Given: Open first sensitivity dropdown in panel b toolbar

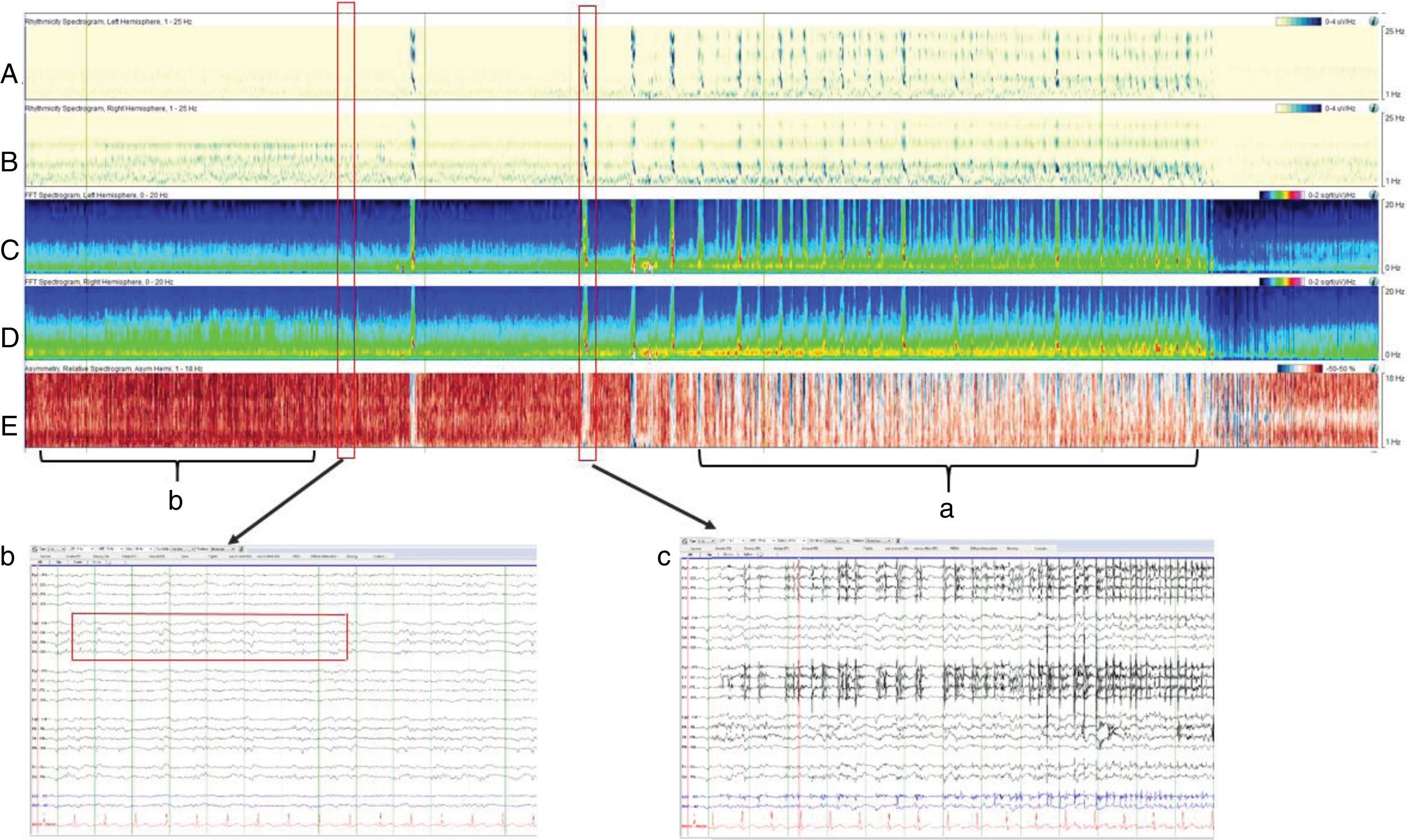Looking at the screenshot, I should click(57, 550).
